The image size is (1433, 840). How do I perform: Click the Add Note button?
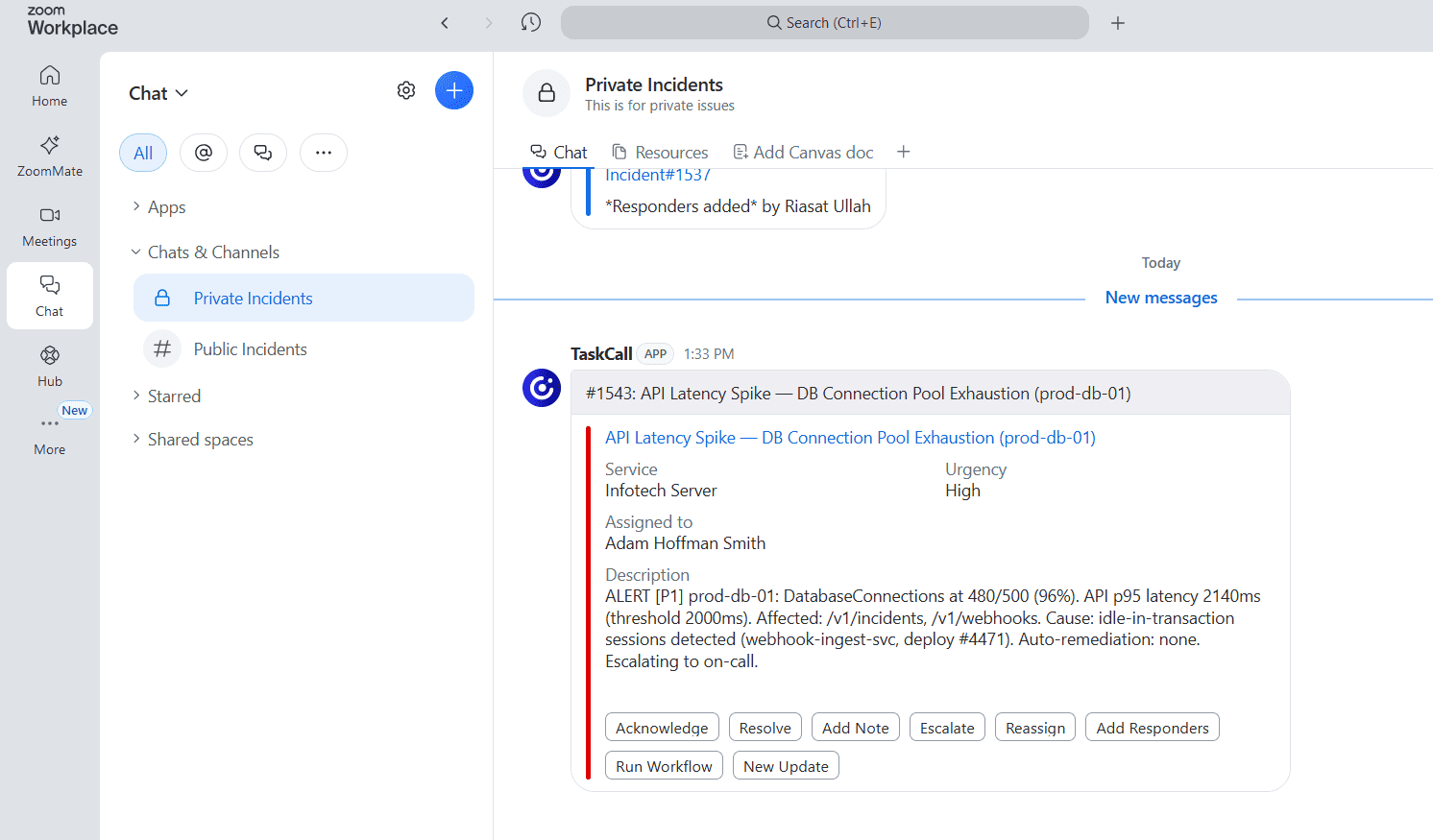[x=855, y=728]
